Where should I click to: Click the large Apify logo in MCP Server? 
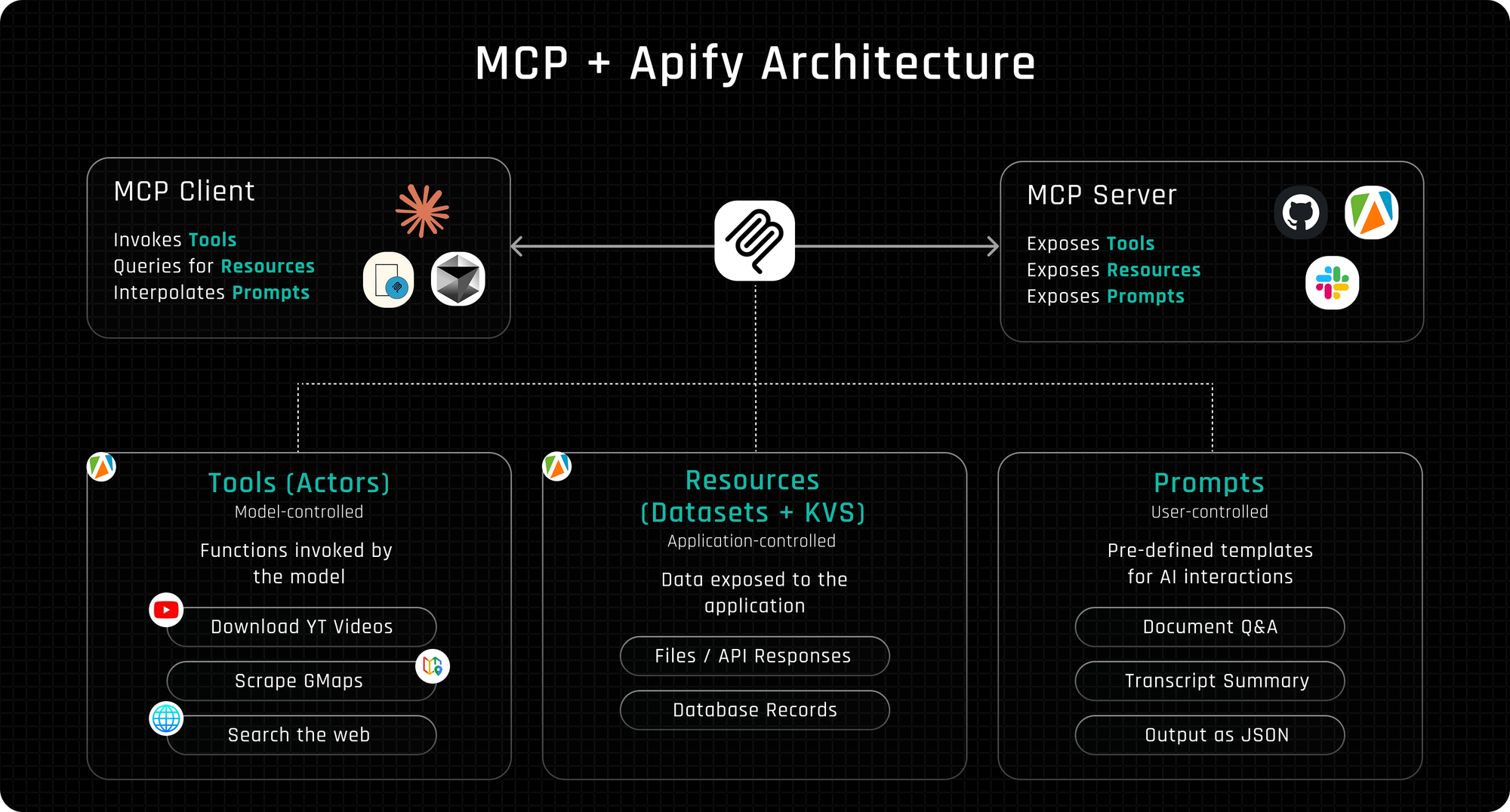pos(1372,213)
